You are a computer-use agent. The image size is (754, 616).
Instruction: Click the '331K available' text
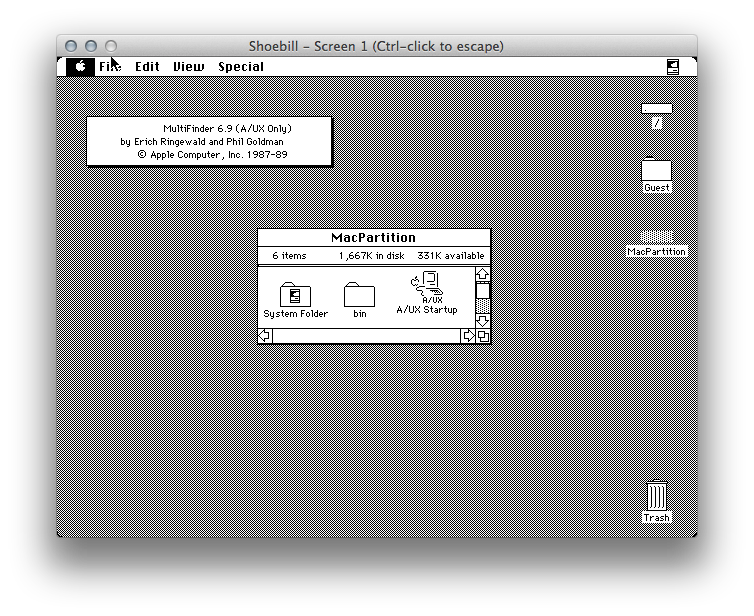(451, 256)
